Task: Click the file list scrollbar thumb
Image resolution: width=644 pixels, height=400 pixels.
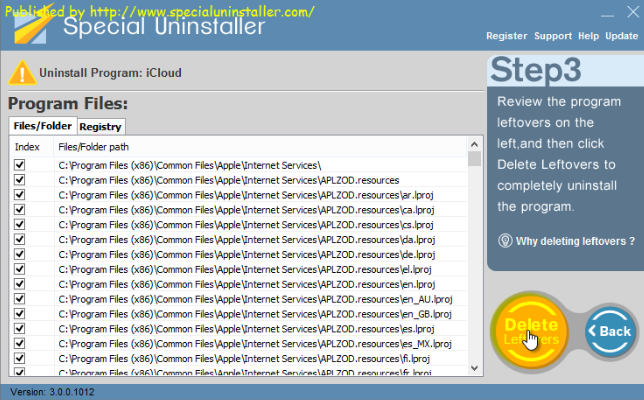Action: (x=474, y=159)
